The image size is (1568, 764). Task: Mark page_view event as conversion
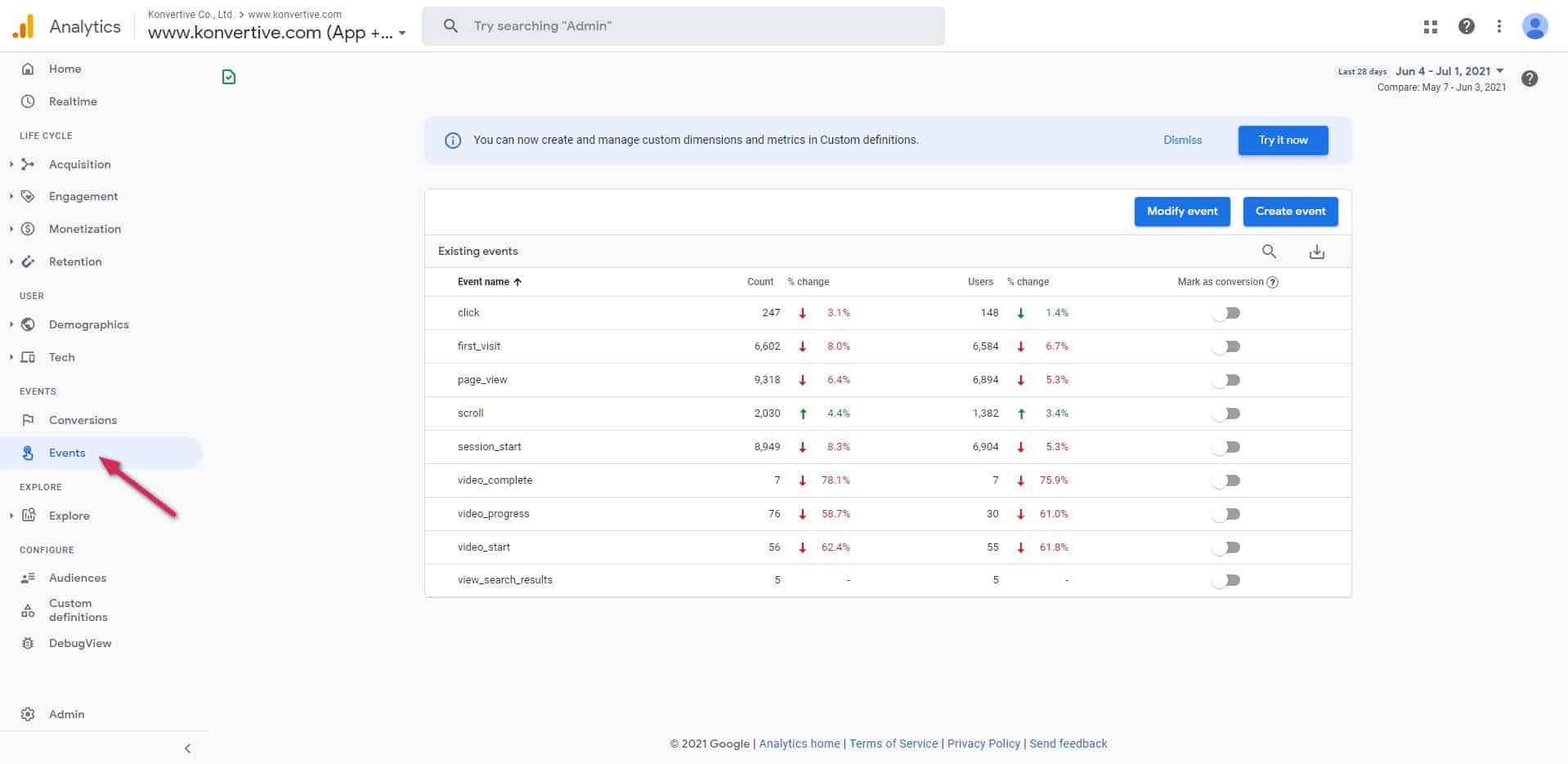click(x=1226, y=380)
